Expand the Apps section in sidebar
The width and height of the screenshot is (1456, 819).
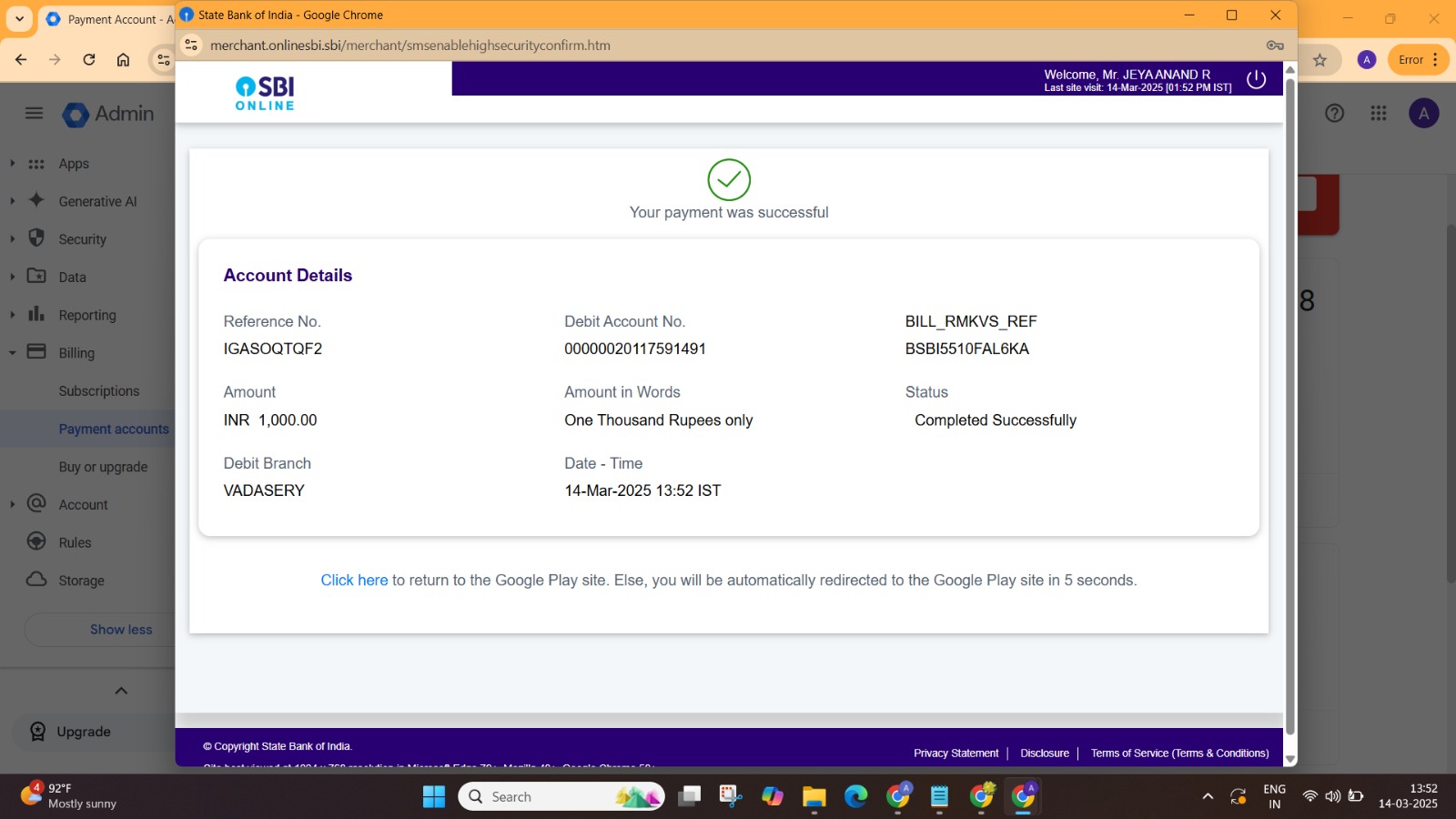(13, 164)
